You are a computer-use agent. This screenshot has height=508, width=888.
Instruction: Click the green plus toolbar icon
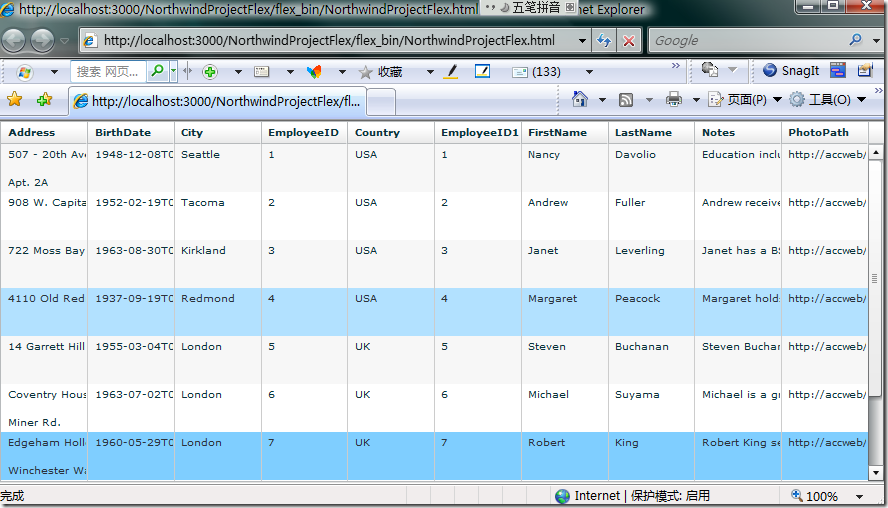[210, 72]
